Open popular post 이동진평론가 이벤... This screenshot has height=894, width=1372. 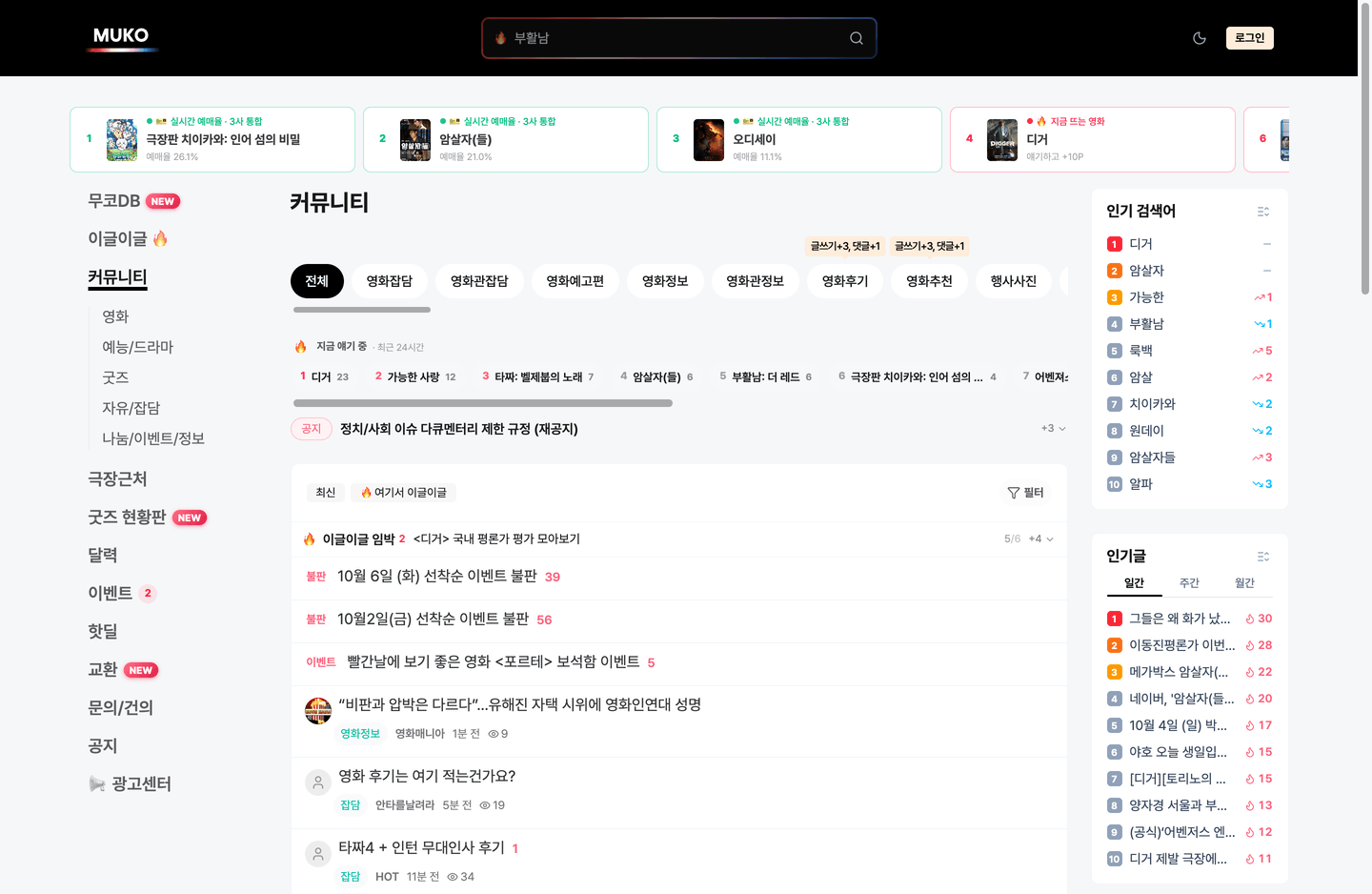(x=1181, y=645)
